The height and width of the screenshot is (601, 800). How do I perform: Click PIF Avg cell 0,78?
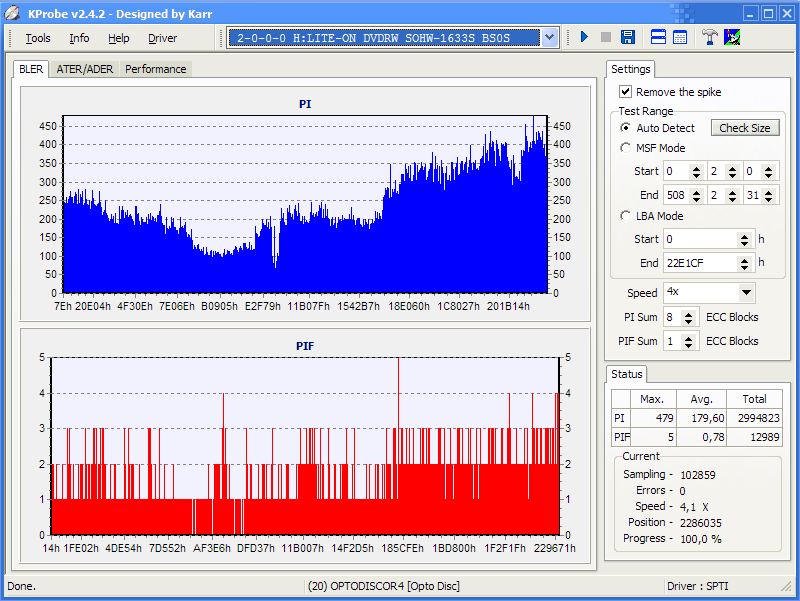pos(702,437)
